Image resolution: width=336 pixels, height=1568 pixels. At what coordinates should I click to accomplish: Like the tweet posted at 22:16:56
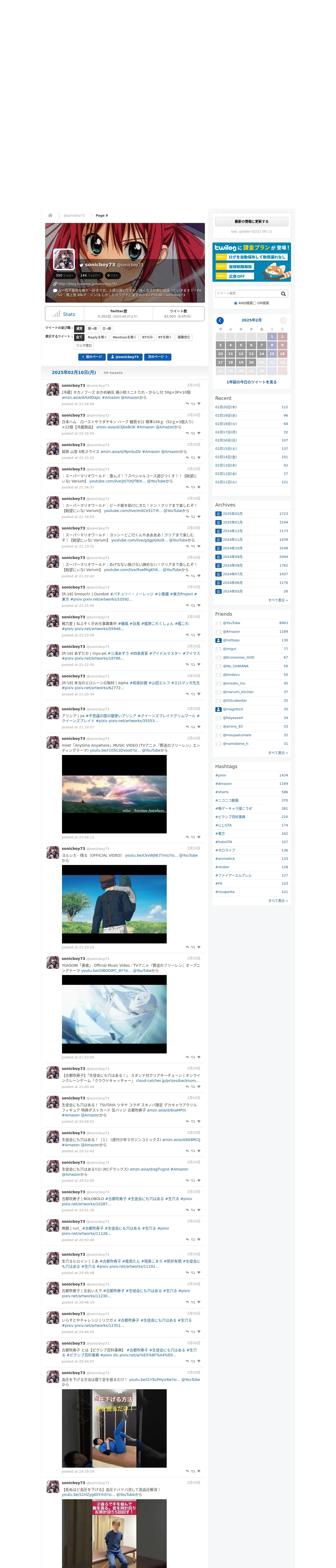199,403
